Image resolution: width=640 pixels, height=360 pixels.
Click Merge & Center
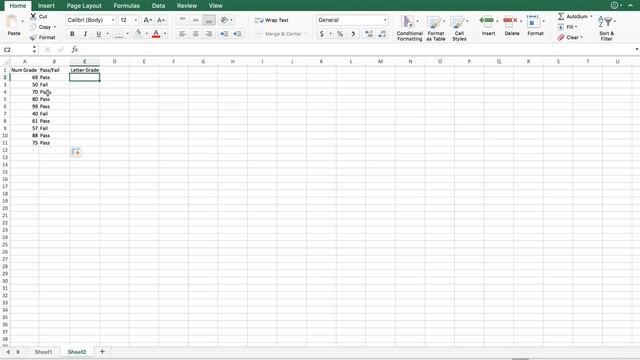coord(280,34)
